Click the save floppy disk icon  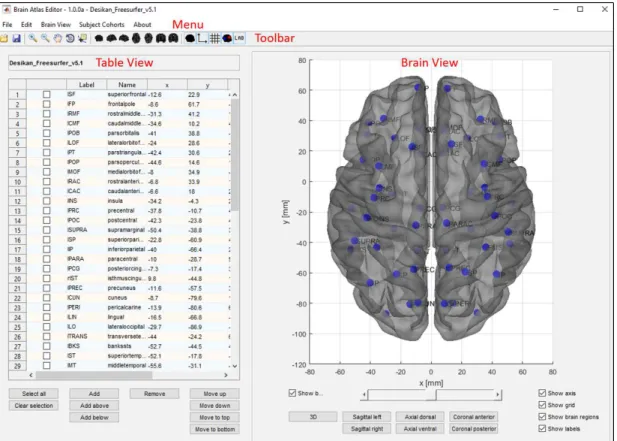pos(16,39)
